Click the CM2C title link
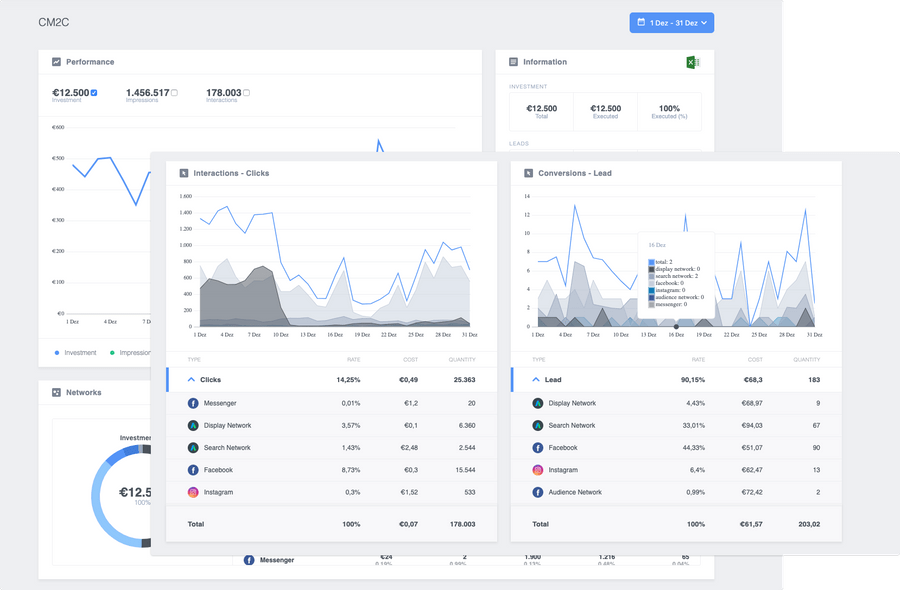The image size is (900, 590). point(53,22)
